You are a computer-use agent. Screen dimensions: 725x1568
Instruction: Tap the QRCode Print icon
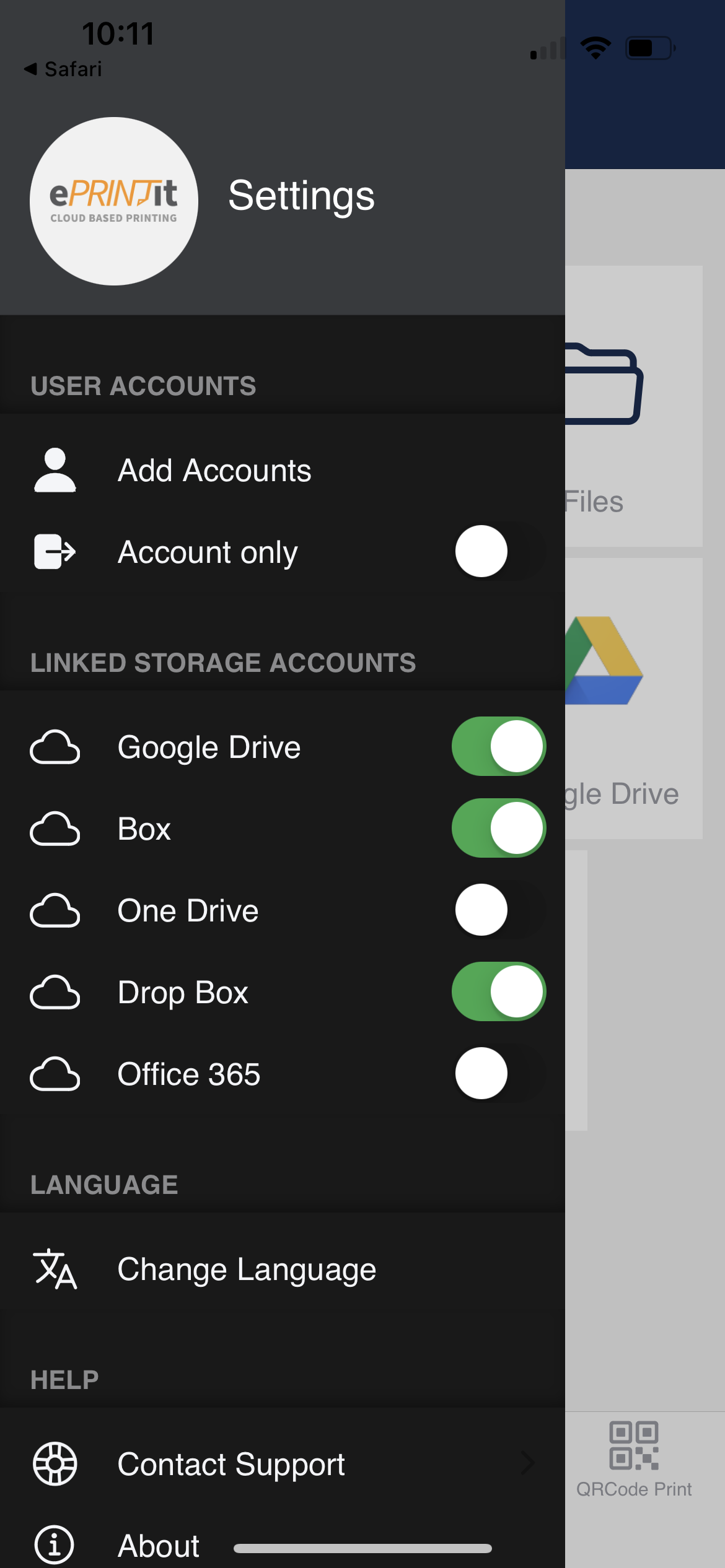pyautogui.click(x=633, y=1445)
